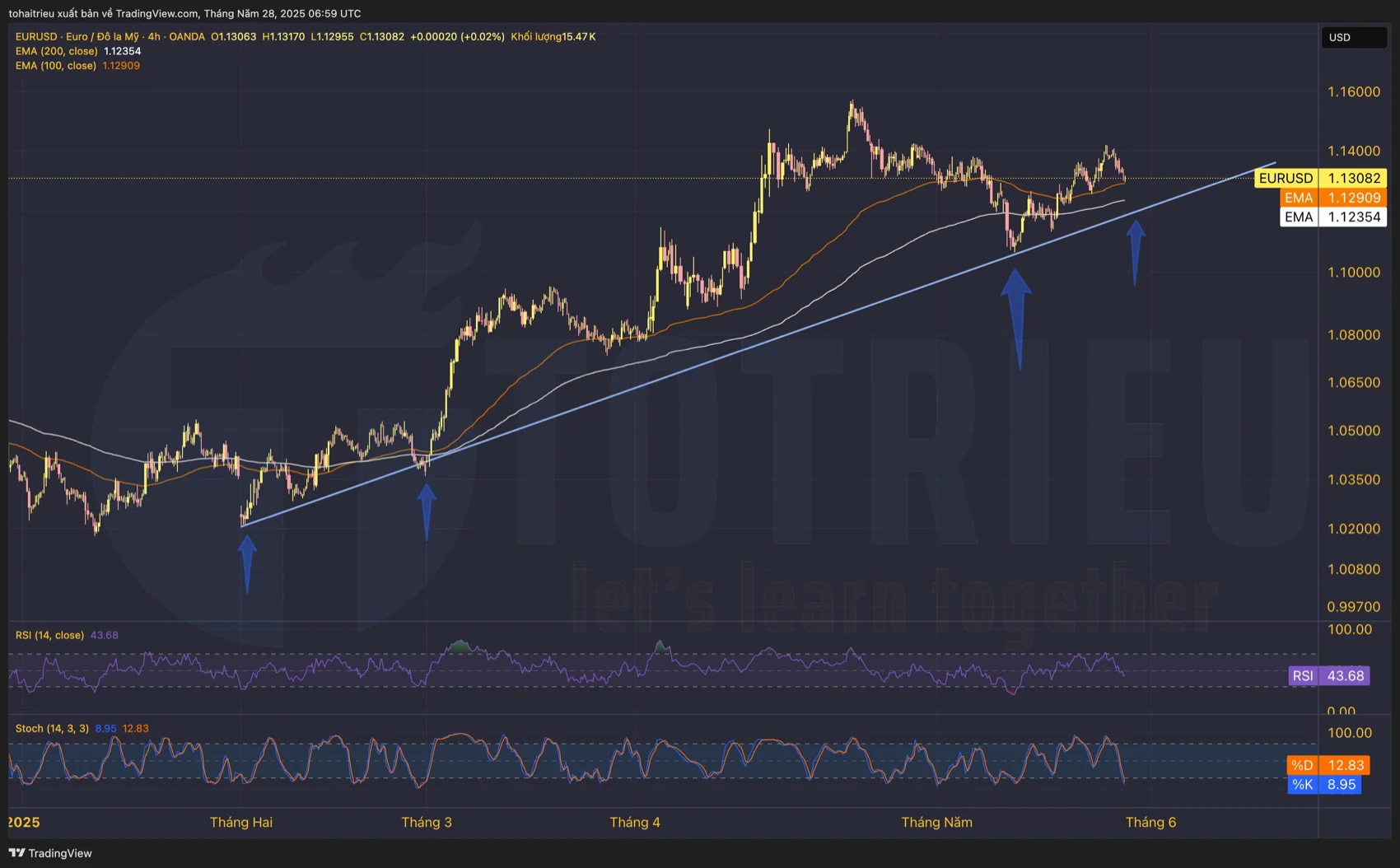Click the high value H1.13170
This screenshot has height=868, width=1400.
[x=283, y=36]
